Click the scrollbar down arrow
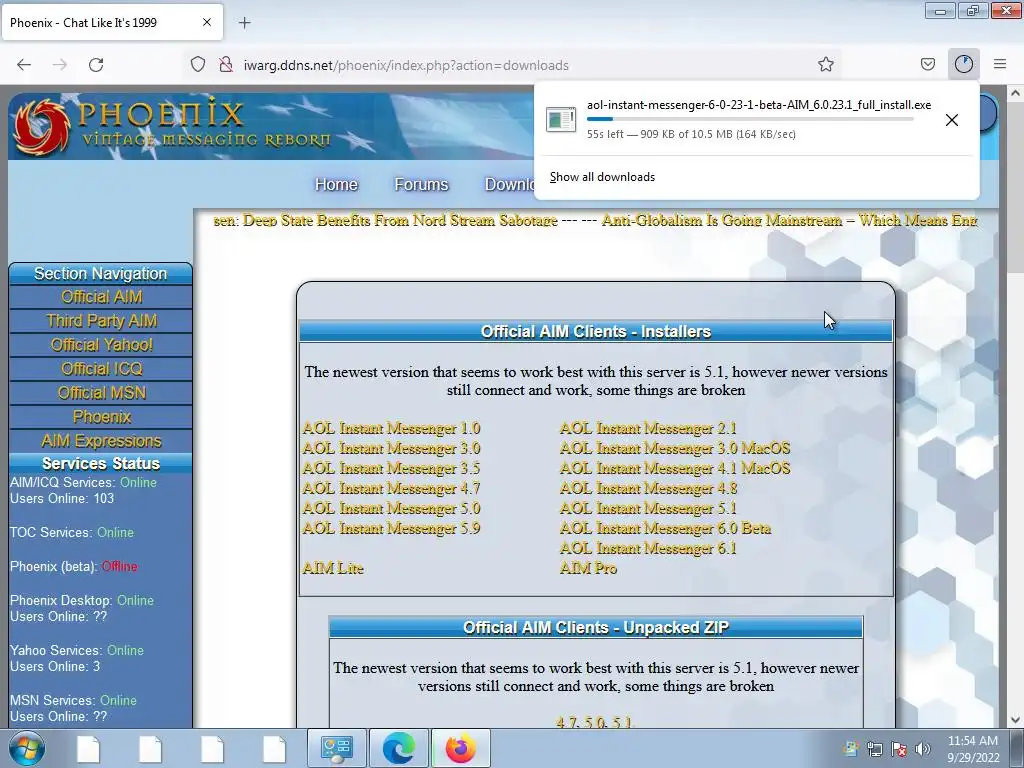 point(1015,720)
